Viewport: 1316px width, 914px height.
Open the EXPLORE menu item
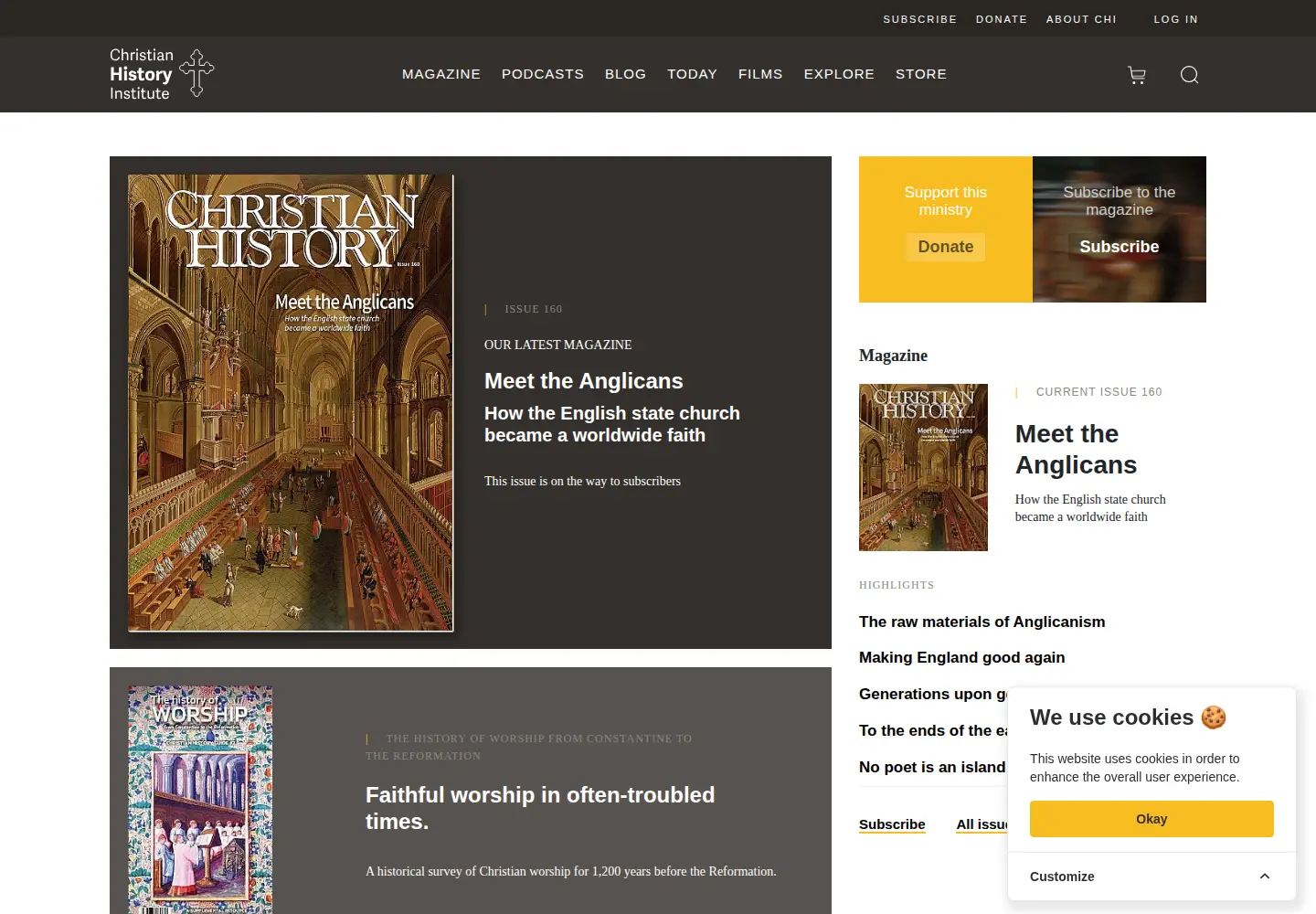click(839, 74)
